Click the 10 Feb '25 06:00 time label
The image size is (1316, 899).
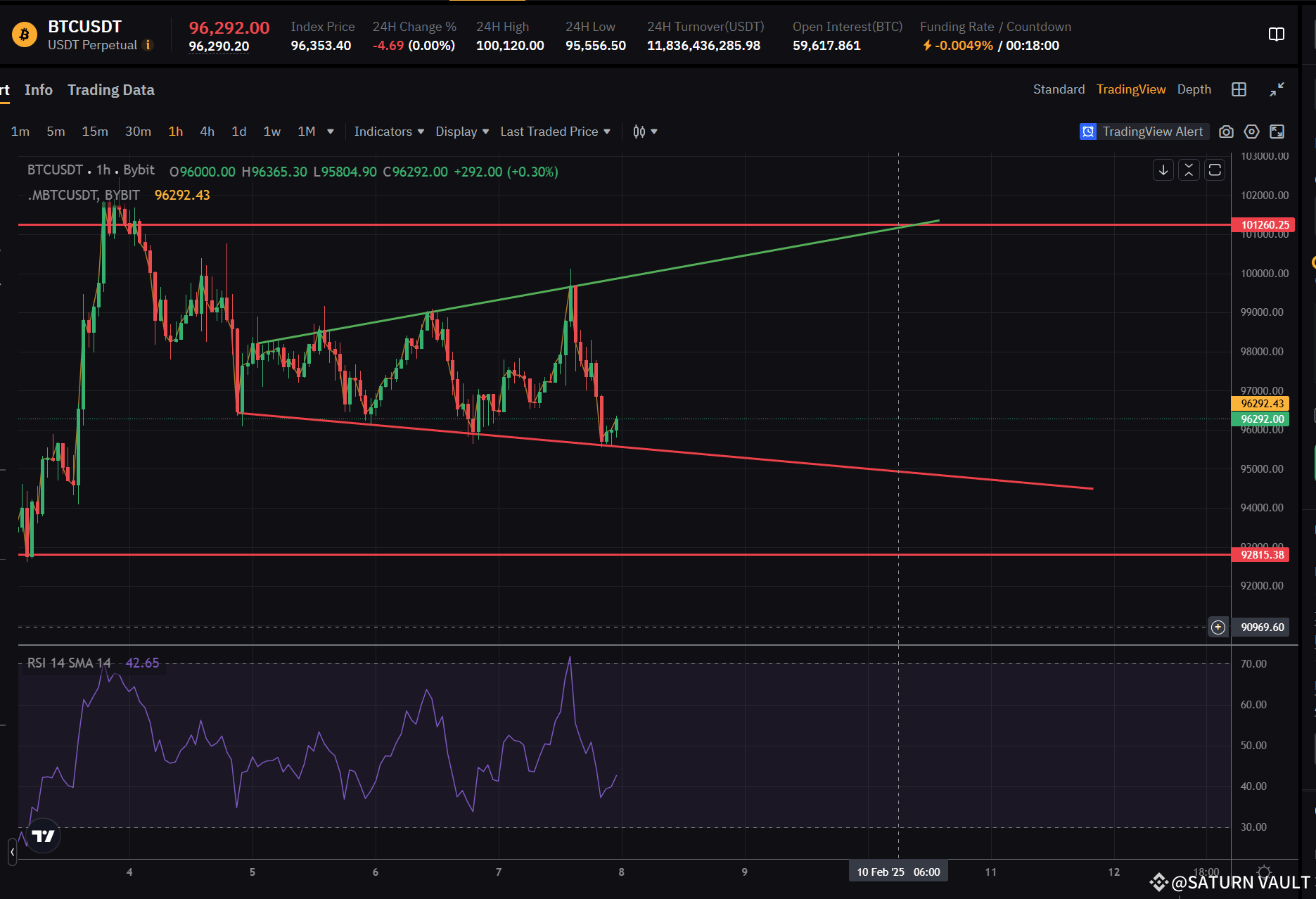click(898, 872)
